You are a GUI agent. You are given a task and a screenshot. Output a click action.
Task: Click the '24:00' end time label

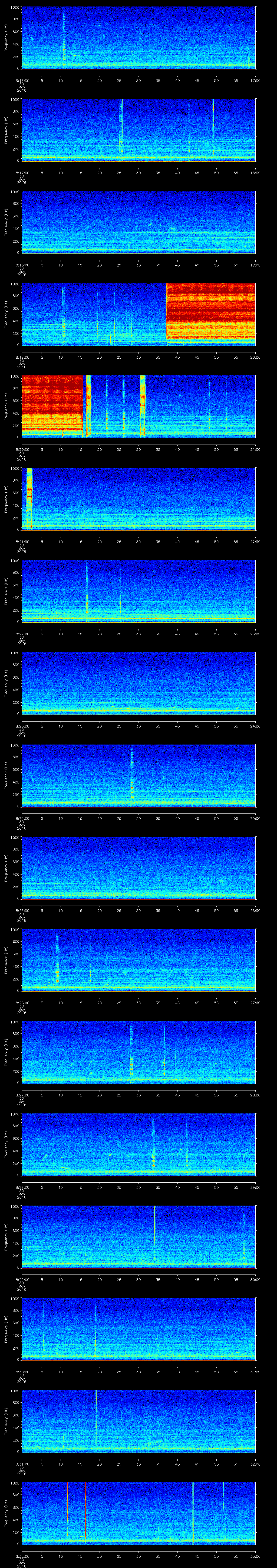(256, 726)
